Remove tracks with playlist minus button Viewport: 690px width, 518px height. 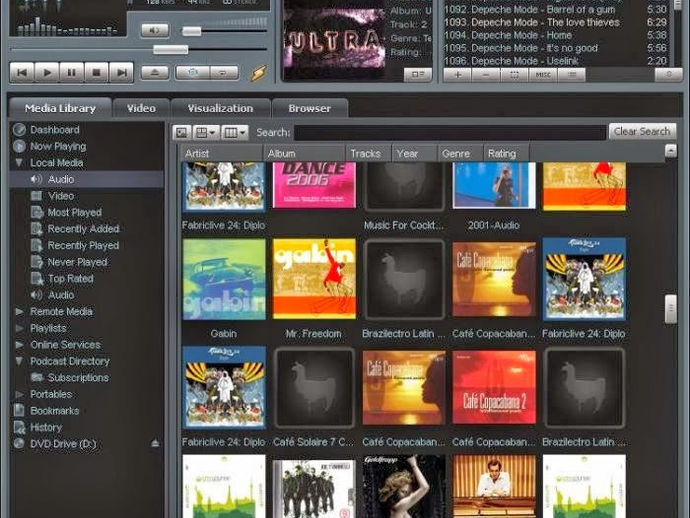(486, 75)
